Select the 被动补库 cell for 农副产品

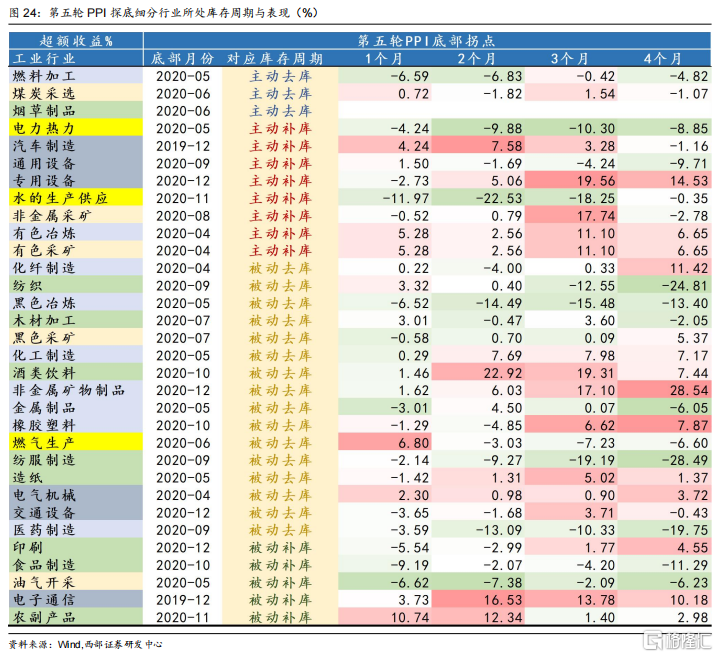click(x=280, y=617)
